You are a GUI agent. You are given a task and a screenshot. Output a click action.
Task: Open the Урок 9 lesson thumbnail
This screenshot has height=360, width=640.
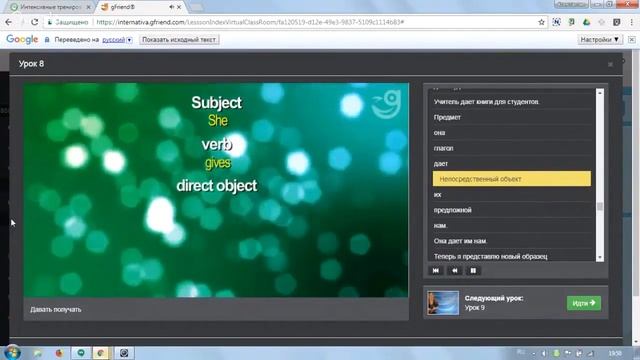pyautogui.click(x=443, y=303)
